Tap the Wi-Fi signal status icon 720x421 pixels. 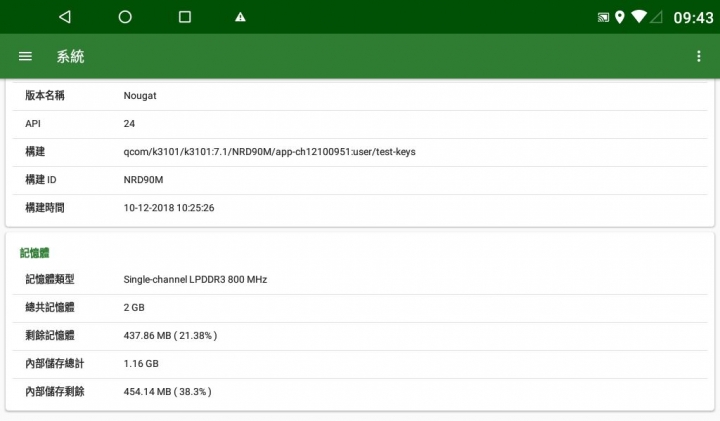point(639,17)
